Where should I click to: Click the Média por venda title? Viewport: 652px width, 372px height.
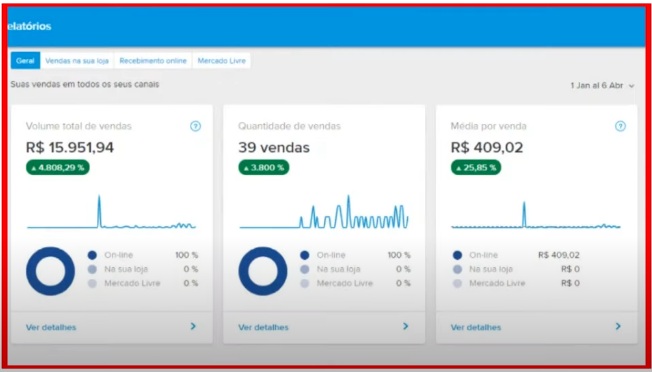[489, 126]
